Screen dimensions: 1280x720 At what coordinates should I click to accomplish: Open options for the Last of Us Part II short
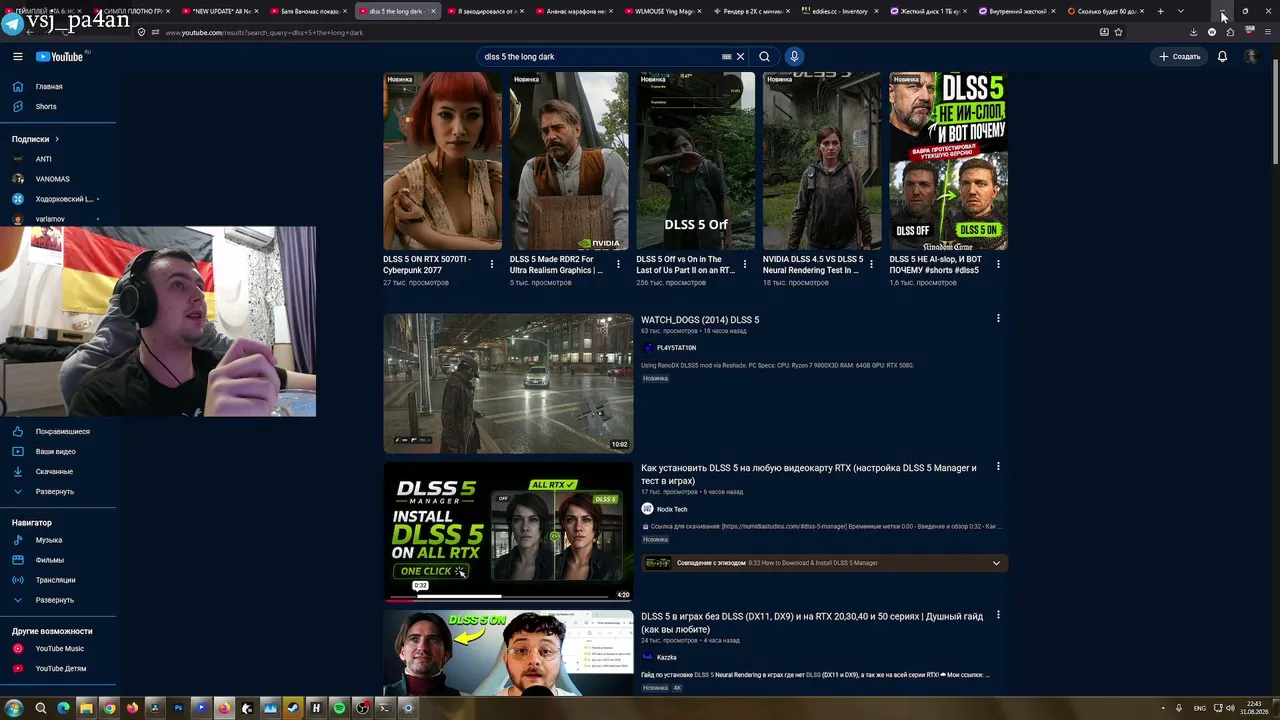[745, 264]
